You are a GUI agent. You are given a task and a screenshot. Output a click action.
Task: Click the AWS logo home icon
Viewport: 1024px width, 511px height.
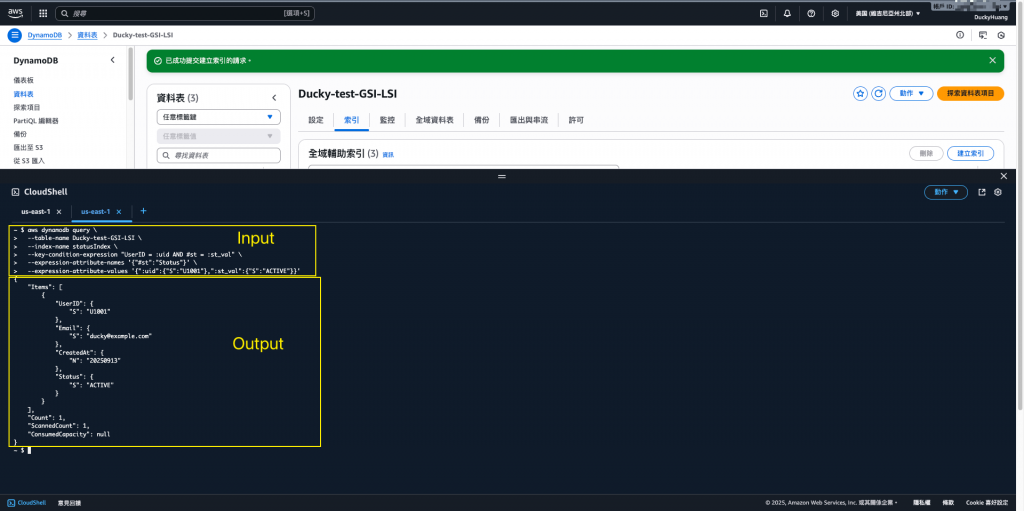[16, 12]
